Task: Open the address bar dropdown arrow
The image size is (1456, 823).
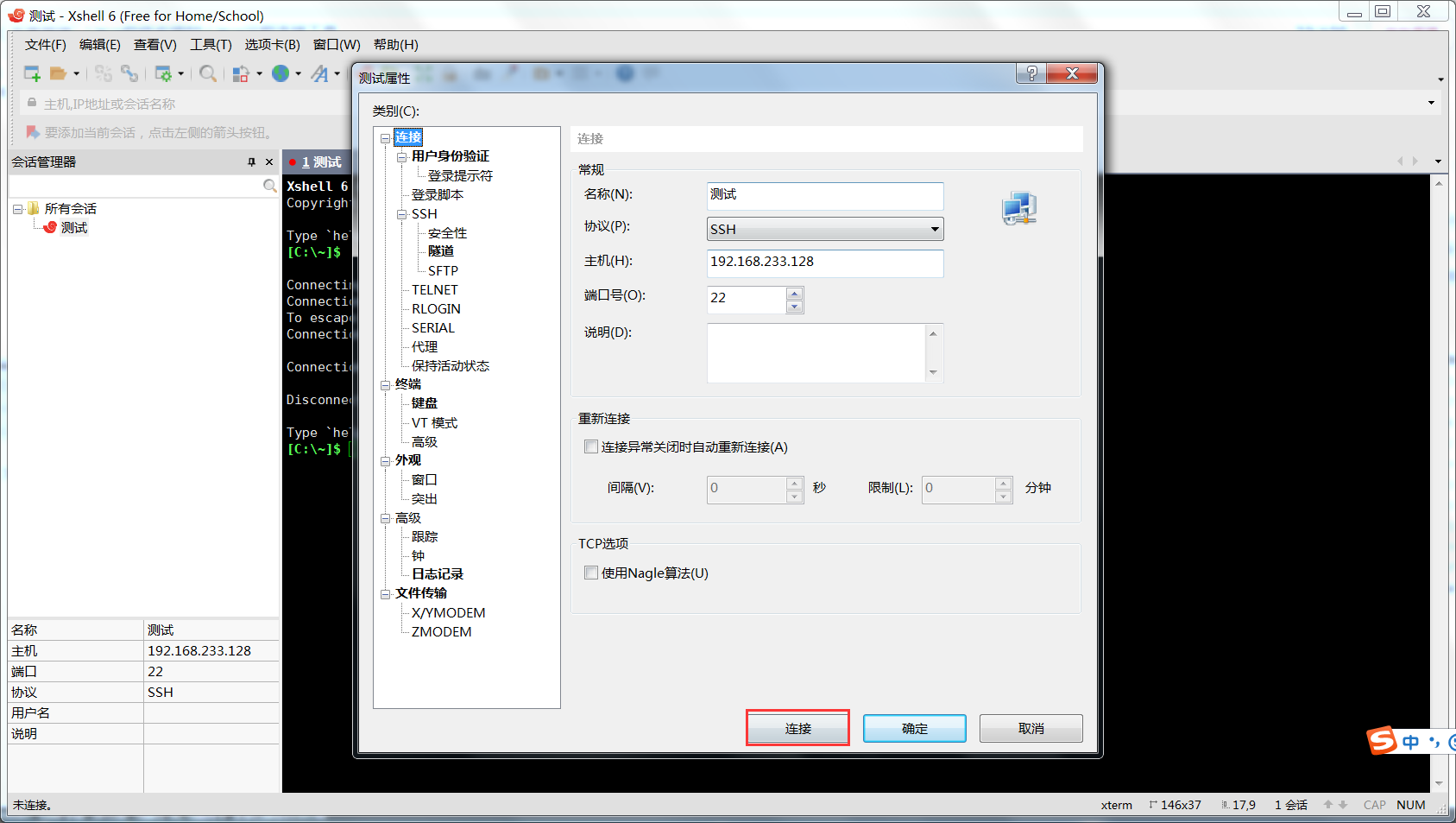Action: pyautogui.click(x=1431, y=103)
